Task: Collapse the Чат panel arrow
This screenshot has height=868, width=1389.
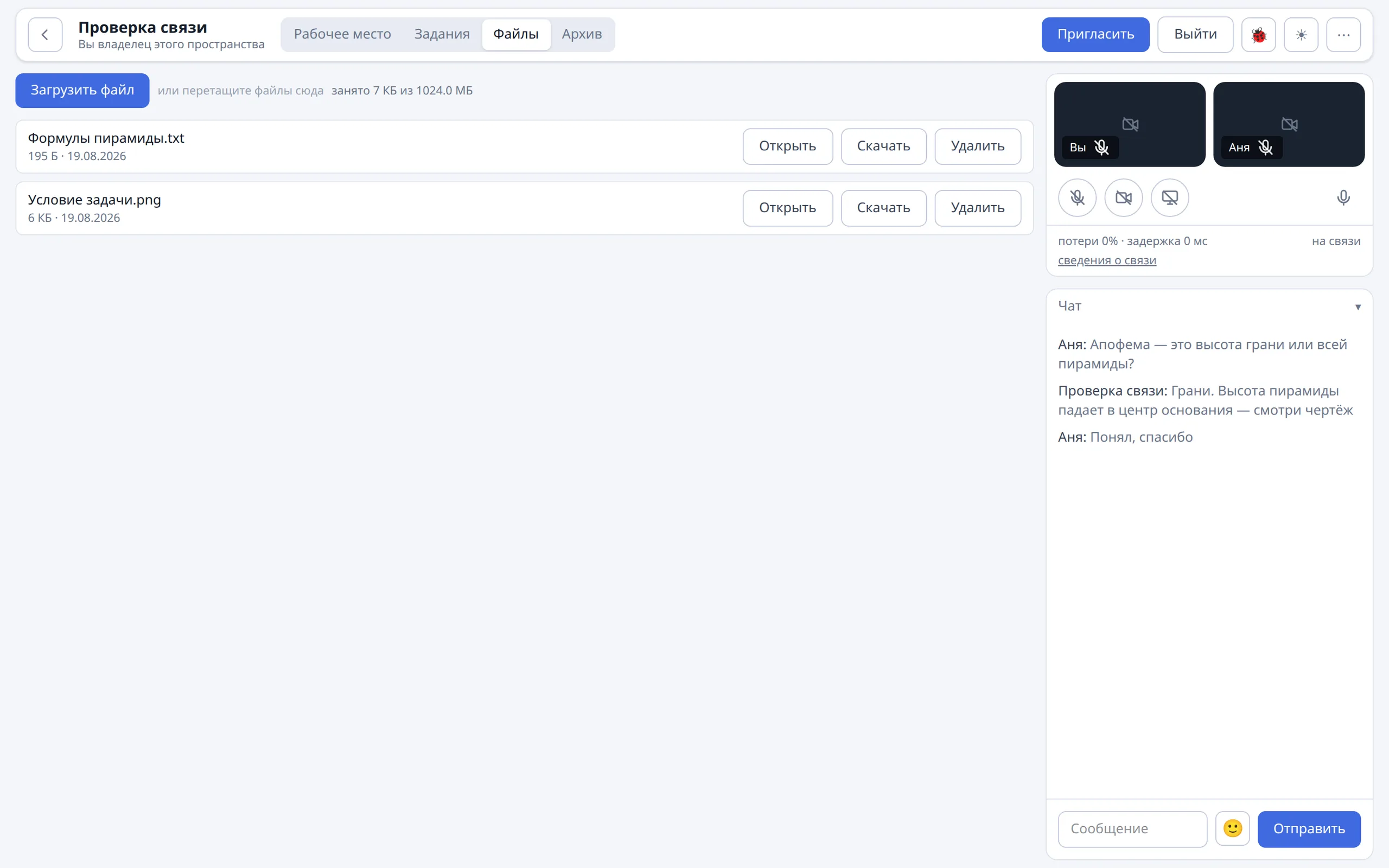Action: click(1358, 307)
